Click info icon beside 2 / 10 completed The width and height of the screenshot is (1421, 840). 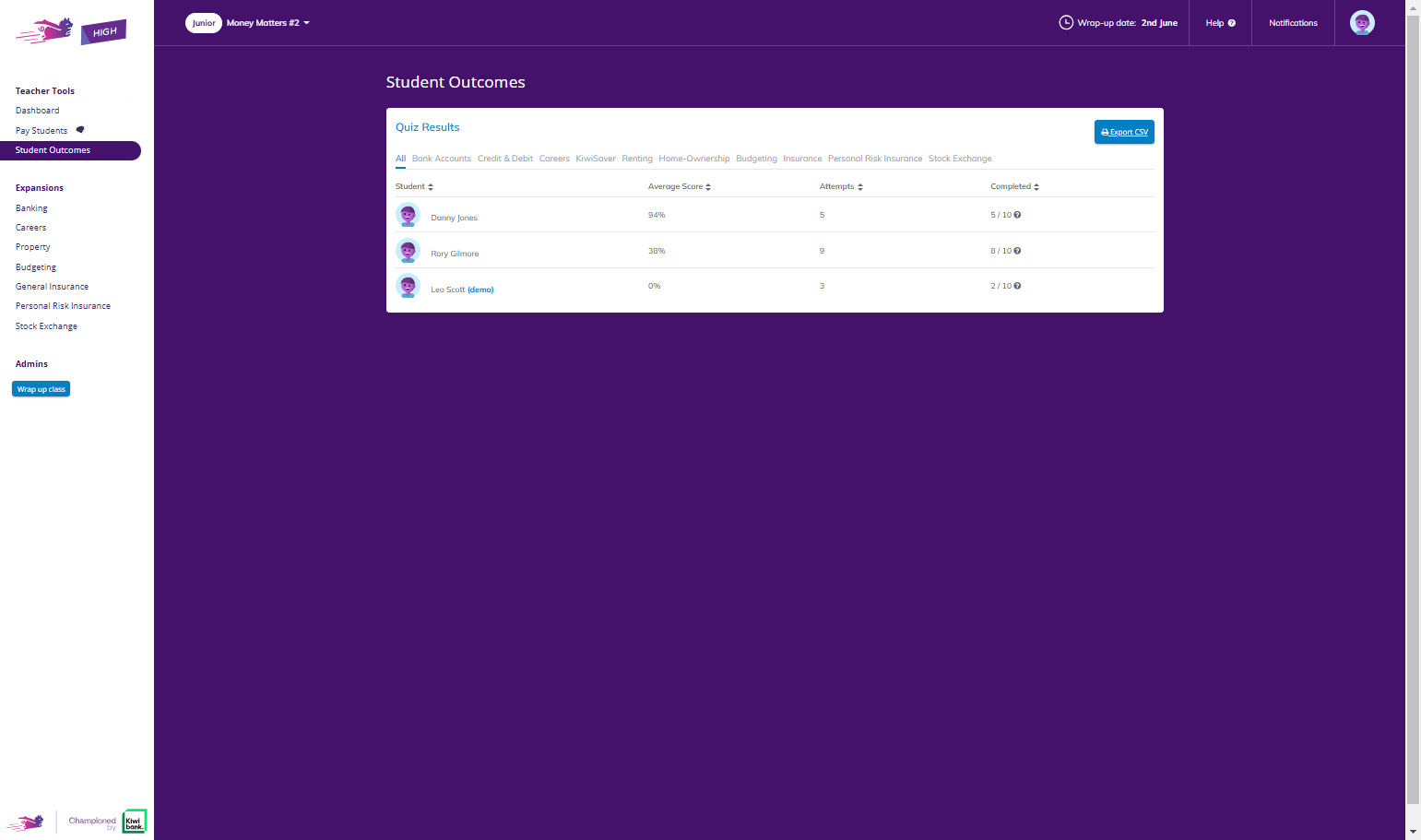point(1017,286)
